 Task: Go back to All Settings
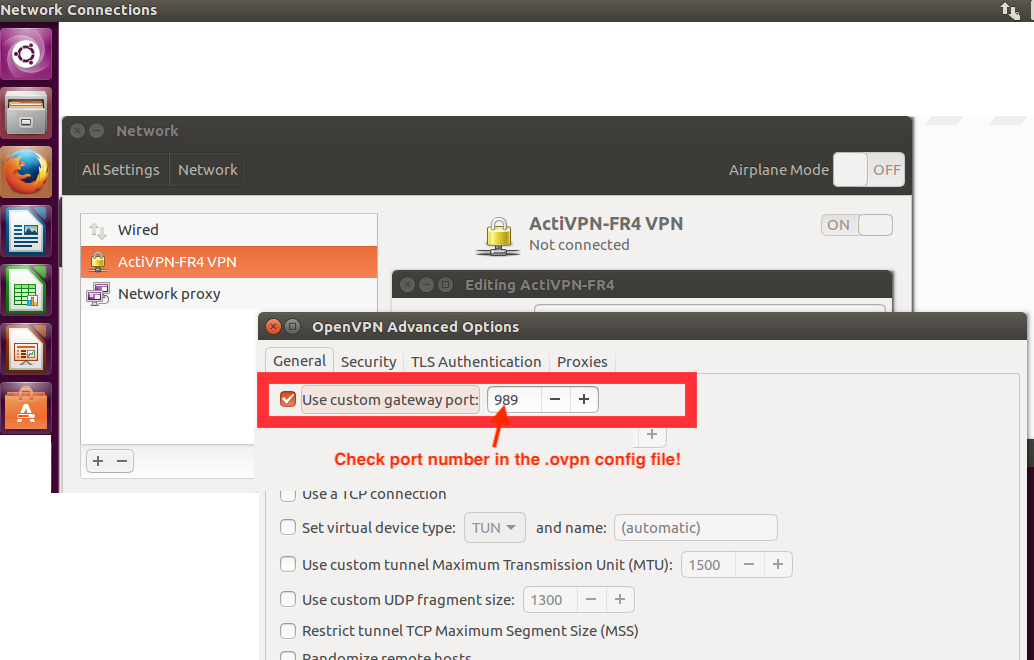pyautogui.click(x=121, y=169)
